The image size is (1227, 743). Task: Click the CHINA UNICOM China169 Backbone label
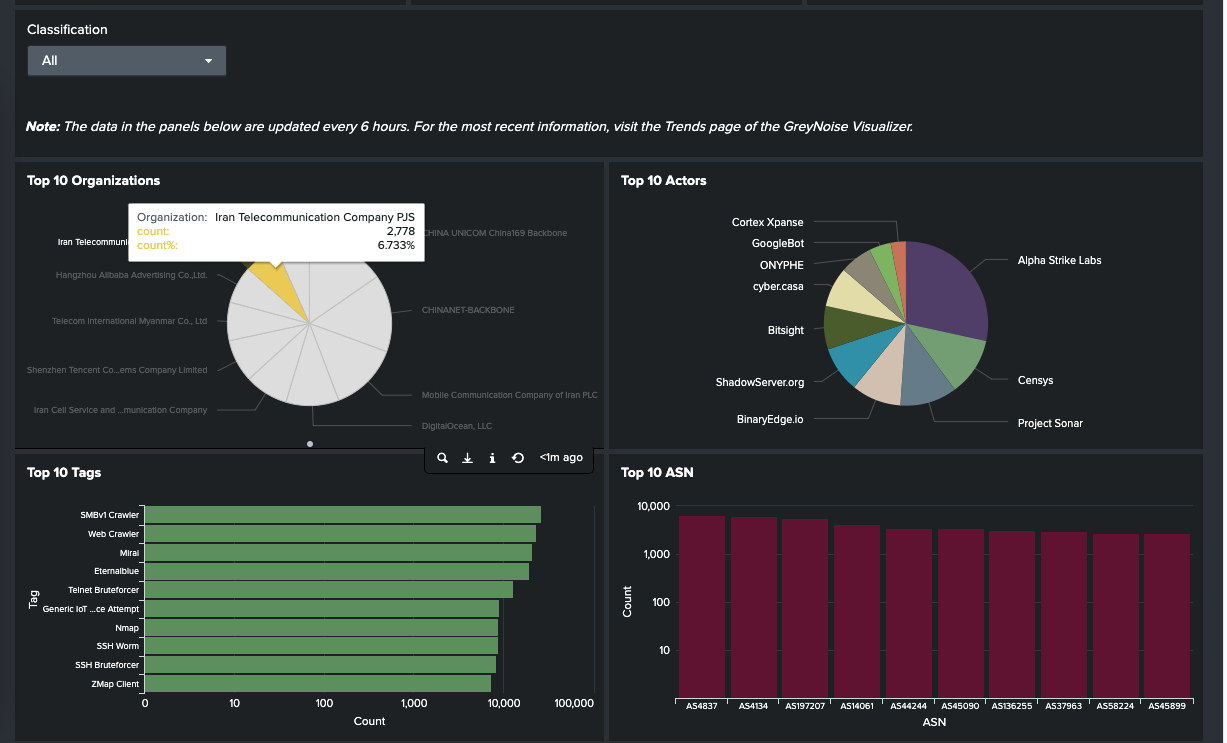494,233
